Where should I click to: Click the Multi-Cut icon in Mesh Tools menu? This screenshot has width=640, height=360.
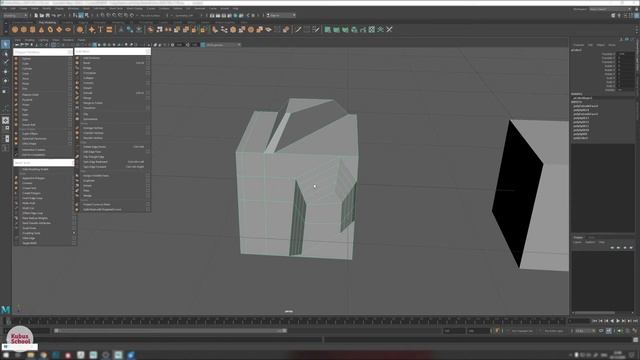coord(16,208)
